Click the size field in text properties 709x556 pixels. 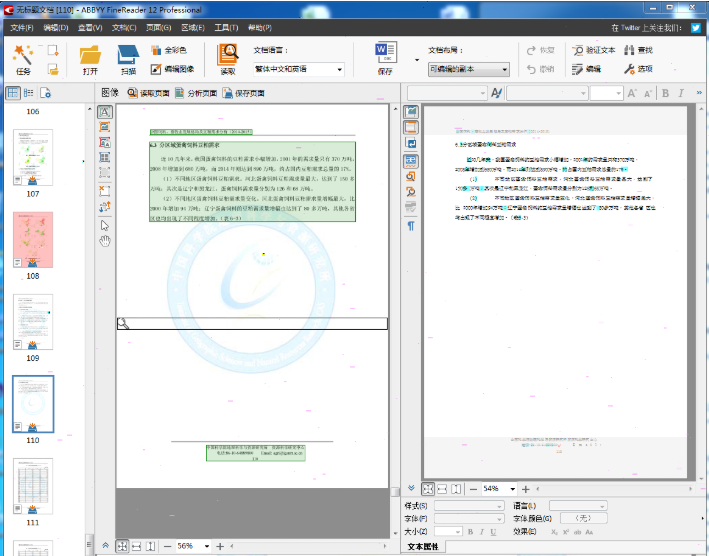[448, 532]
